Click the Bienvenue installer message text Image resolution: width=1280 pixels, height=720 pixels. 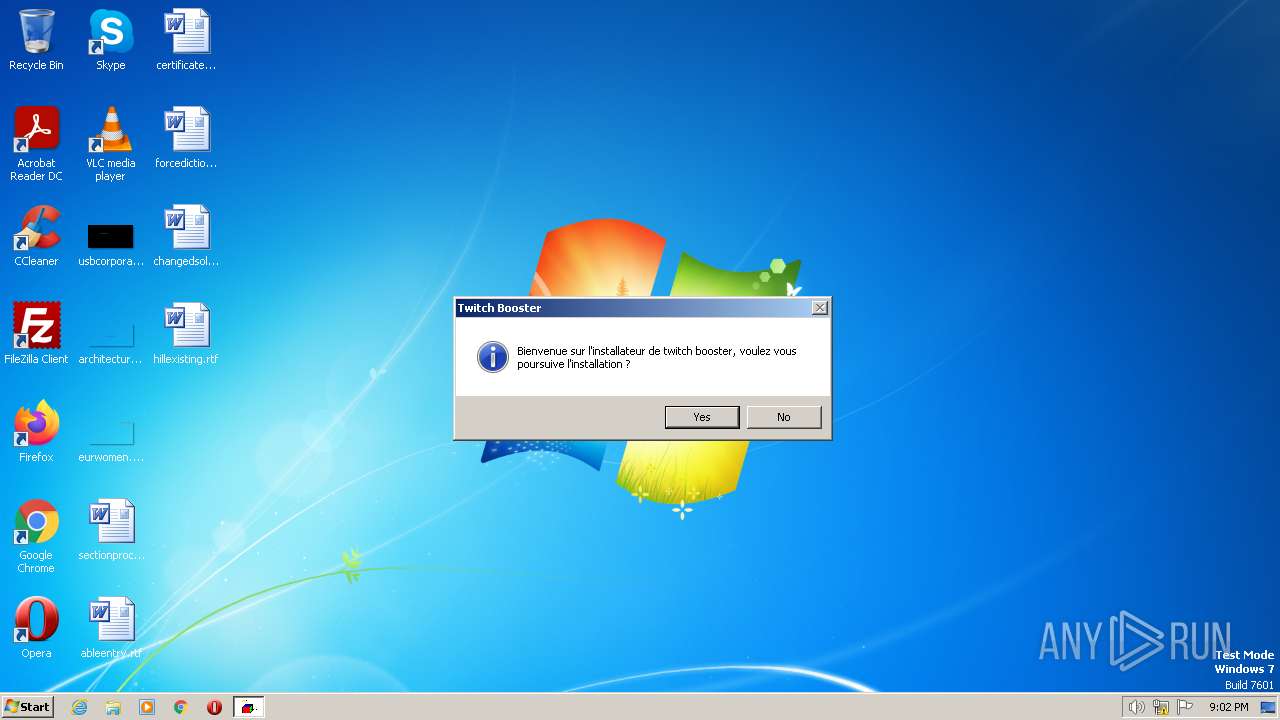tap(657, 358)
